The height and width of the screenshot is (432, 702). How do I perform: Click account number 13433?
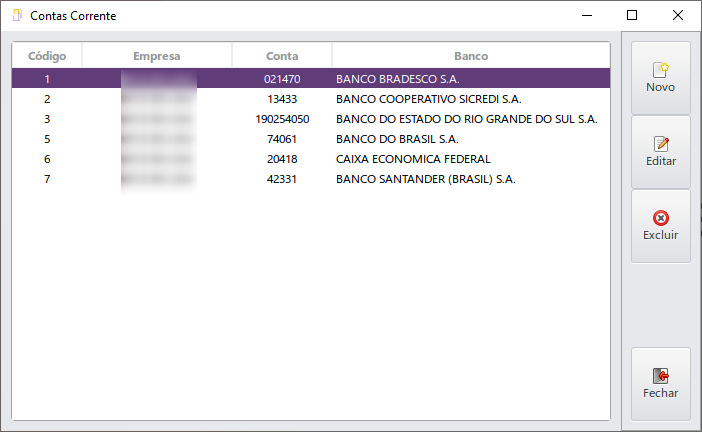pos(282,99)
